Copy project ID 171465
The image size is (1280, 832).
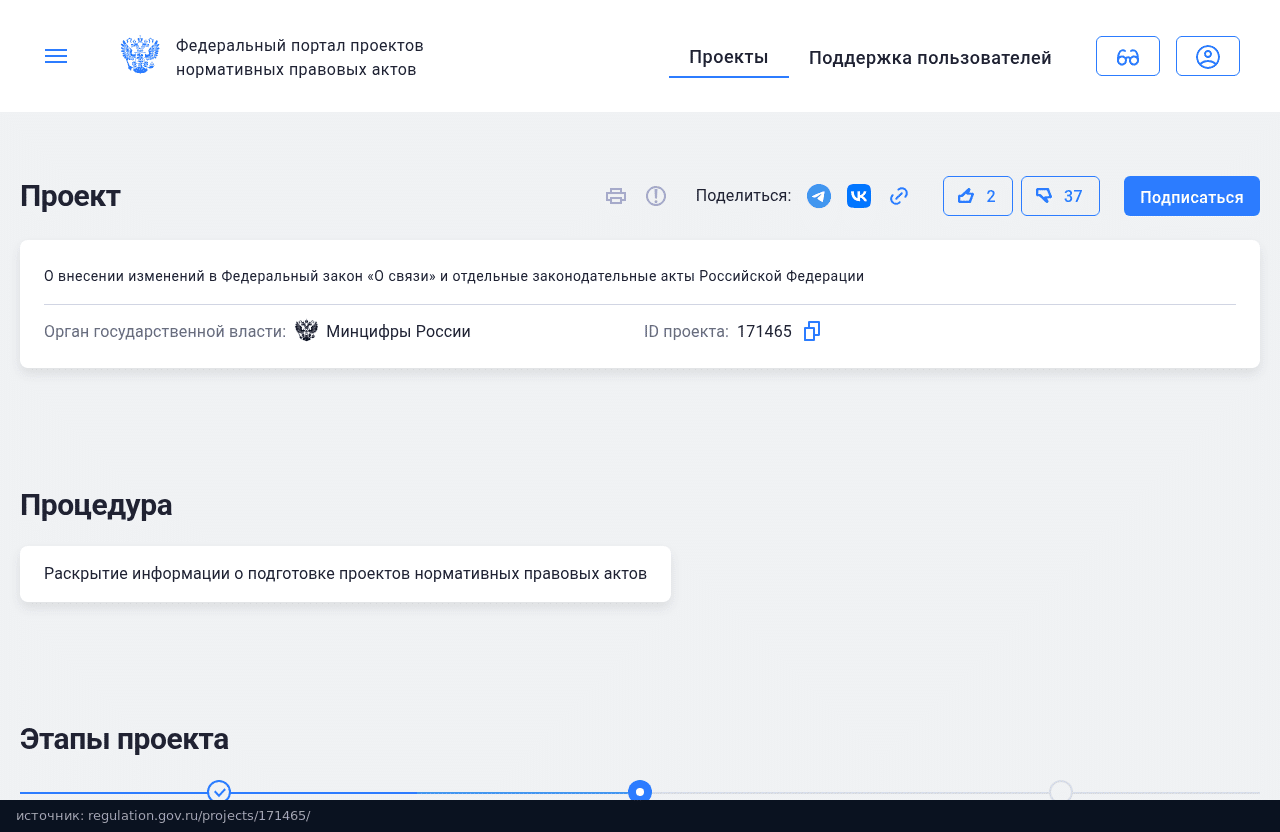click(812, 331)
